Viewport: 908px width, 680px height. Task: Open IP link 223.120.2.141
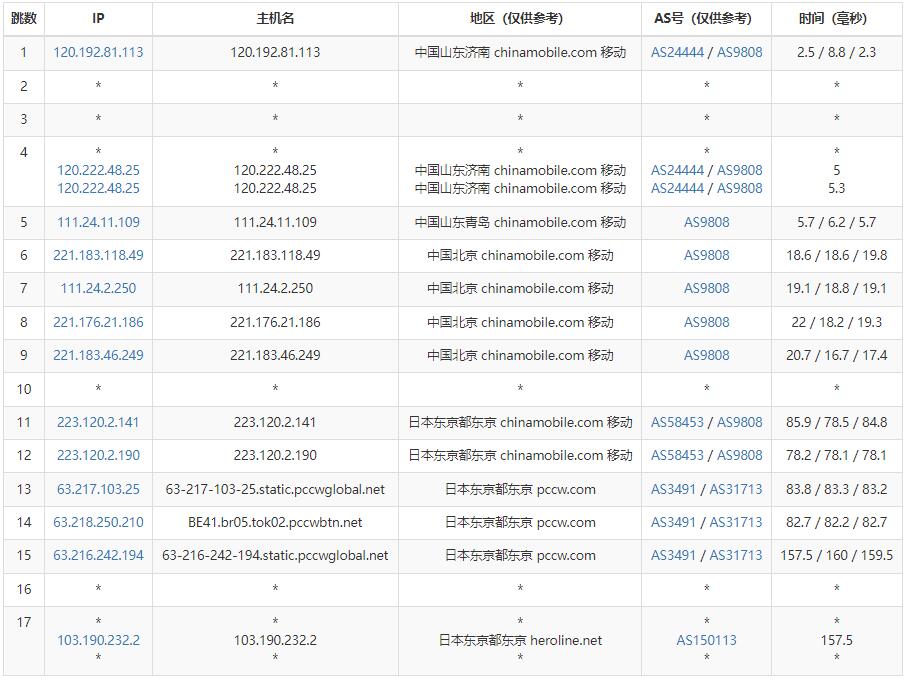coord(98,422)
